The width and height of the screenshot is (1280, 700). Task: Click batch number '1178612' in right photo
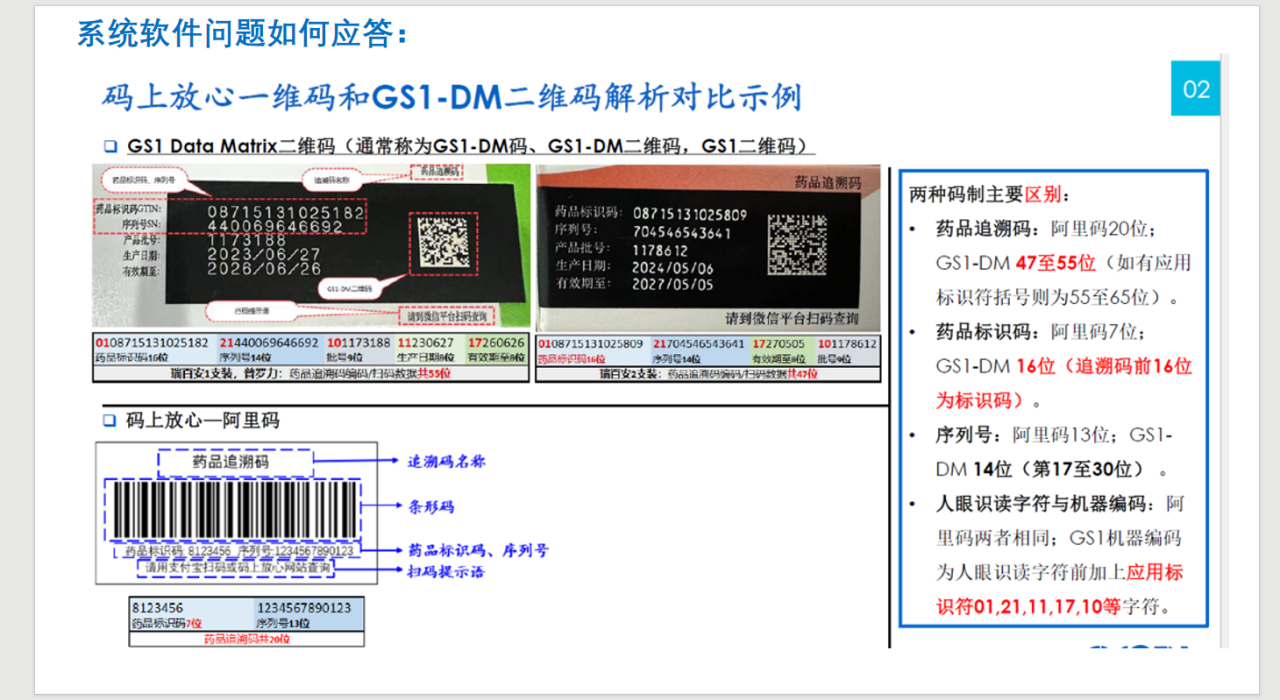pyautogui.click(x=660, y=250)
